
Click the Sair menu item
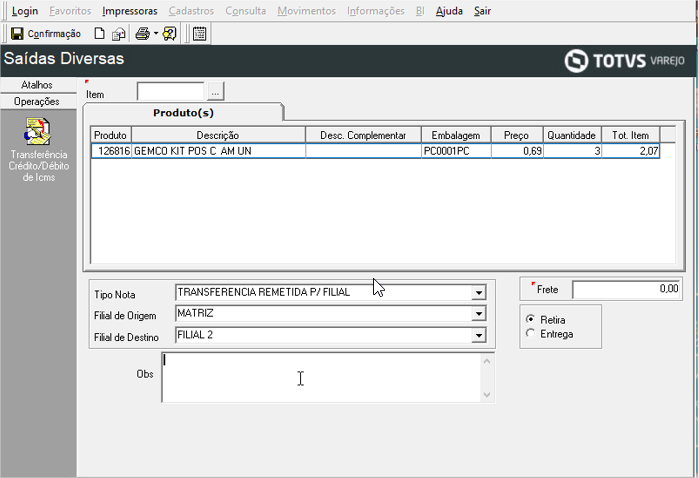pos(482,11)
